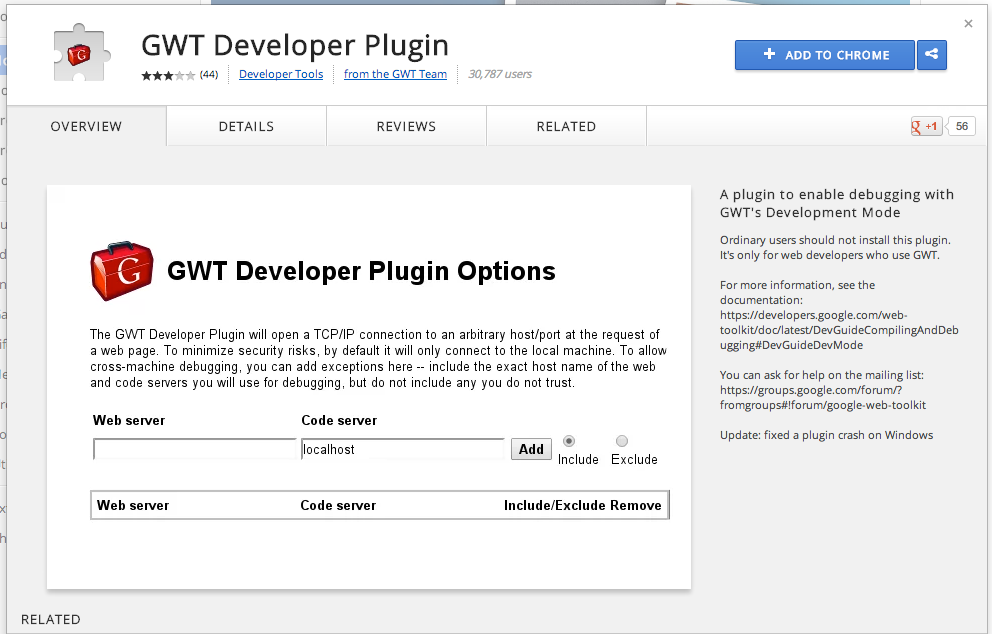Click the Google +1 button
Screen dimensions: 992x634
926,127
